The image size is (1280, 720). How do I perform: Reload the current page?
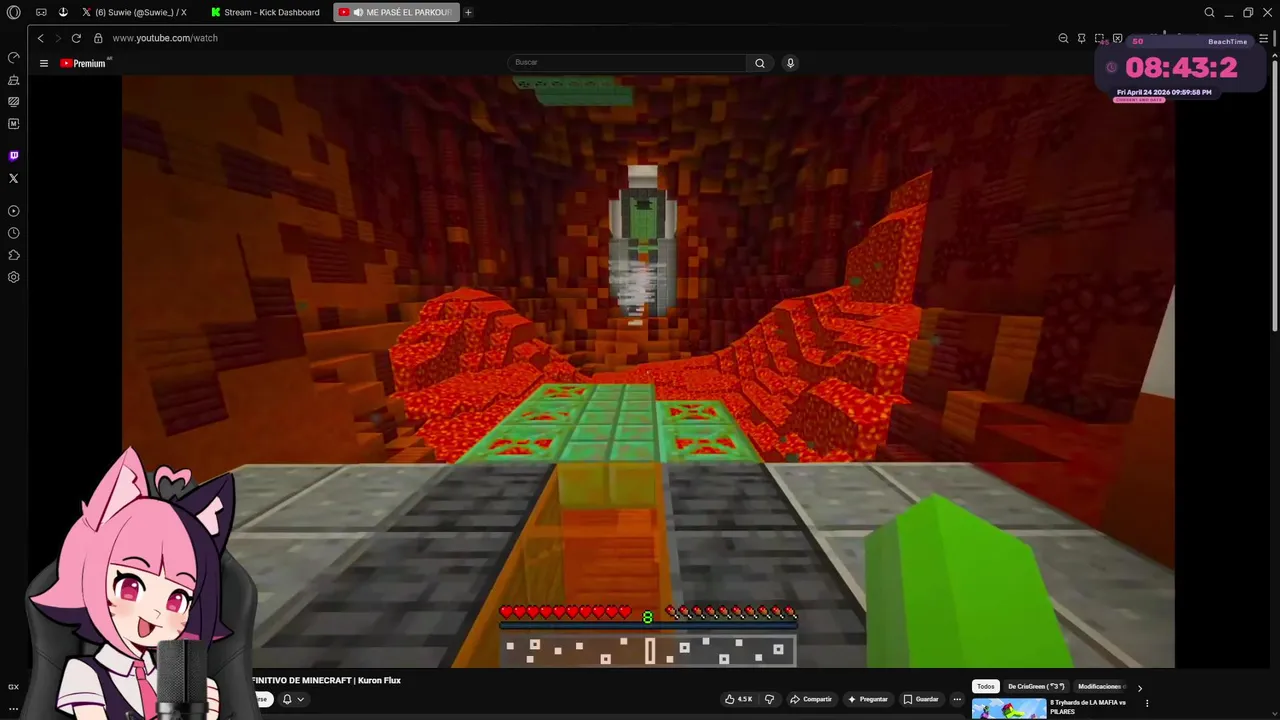76,38
